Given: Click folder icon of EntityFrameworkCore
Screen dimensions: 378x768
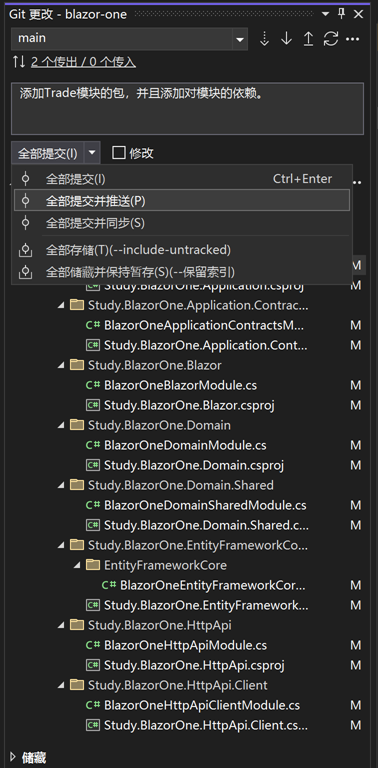Looking at the screenshot, I should click(93, 565).
